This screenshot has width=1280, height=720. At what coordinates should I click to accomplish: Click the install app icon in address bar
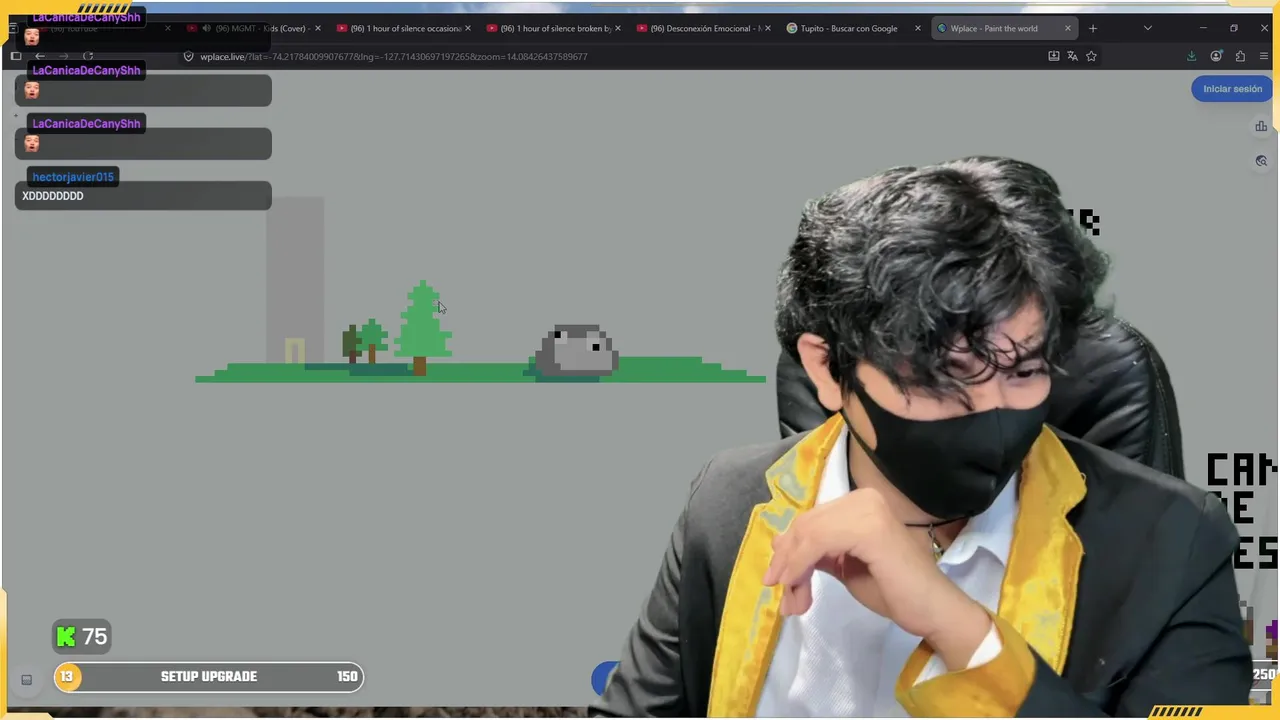1053,56
